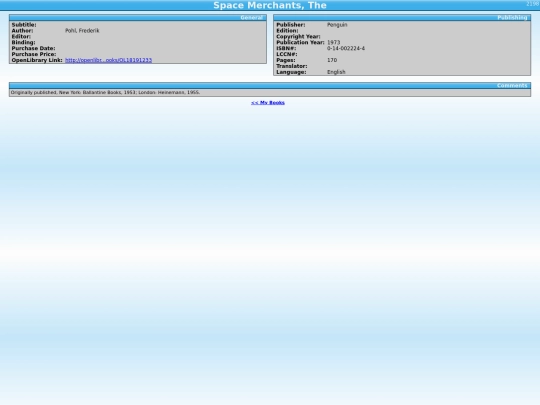Click the Subtitle label
Image resolution: width=540 pixels, height=405 pixels.
24,25
